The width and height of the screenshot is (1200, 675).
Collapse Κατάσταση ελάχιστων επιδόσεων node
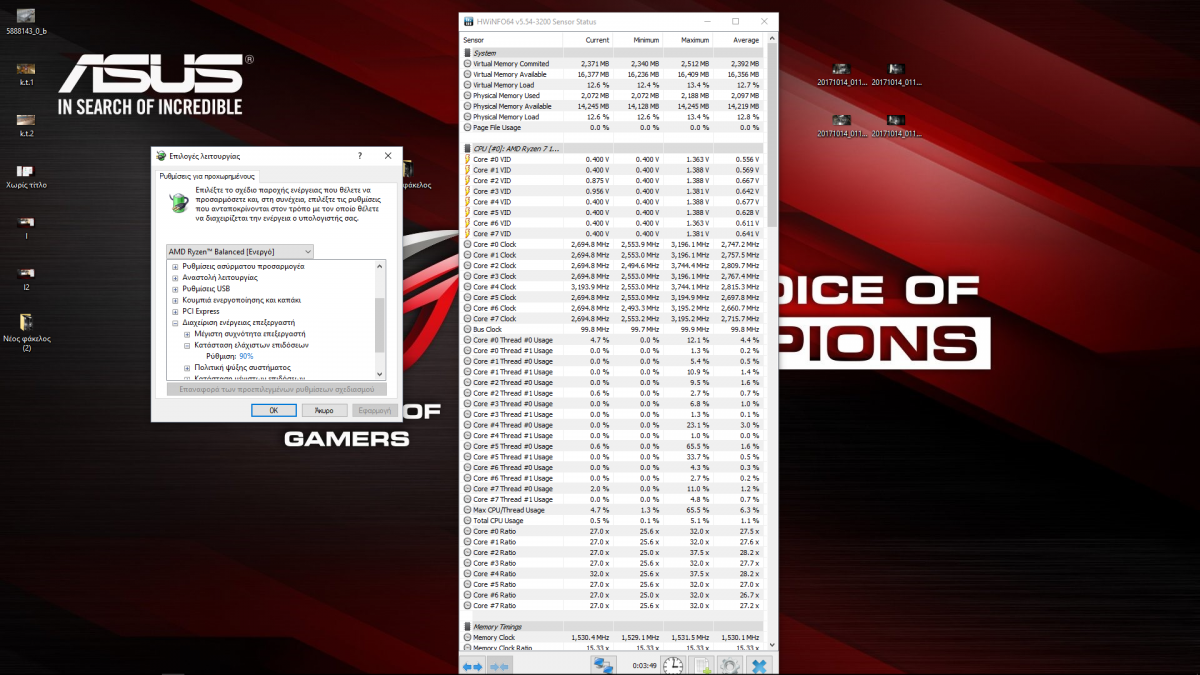tap(187, 345)
